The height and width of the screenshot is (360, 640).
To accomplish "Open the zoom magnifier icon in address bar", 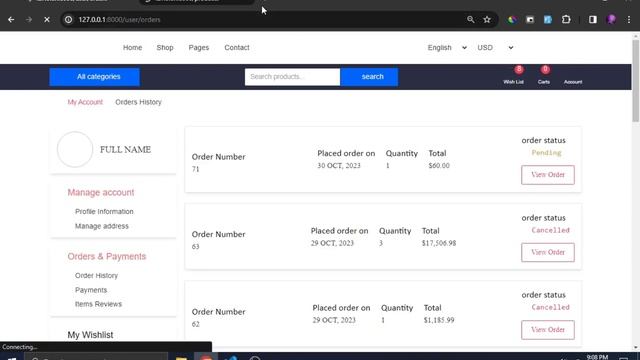I will [x=471, y=20].
